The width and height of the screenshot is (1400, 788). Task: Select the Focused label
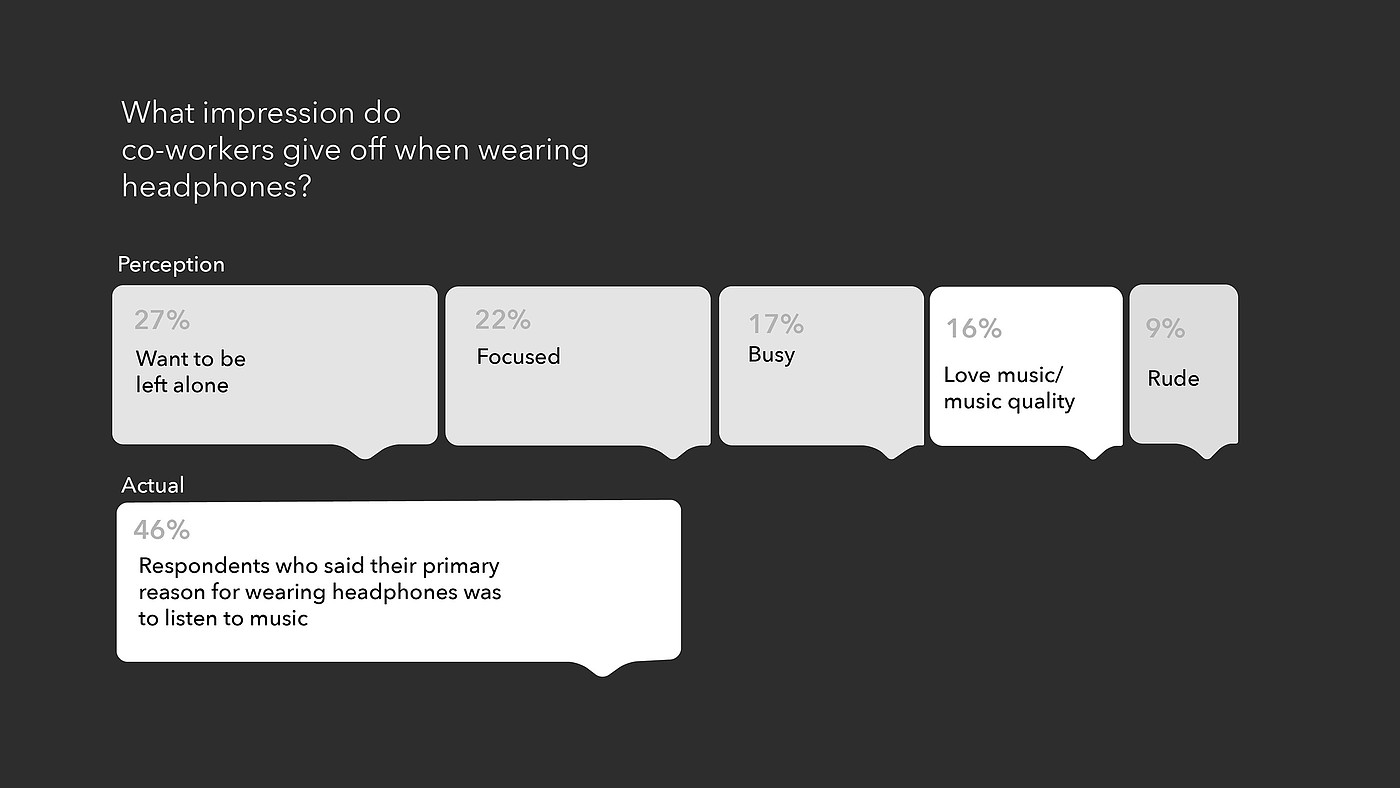(518, 357)
